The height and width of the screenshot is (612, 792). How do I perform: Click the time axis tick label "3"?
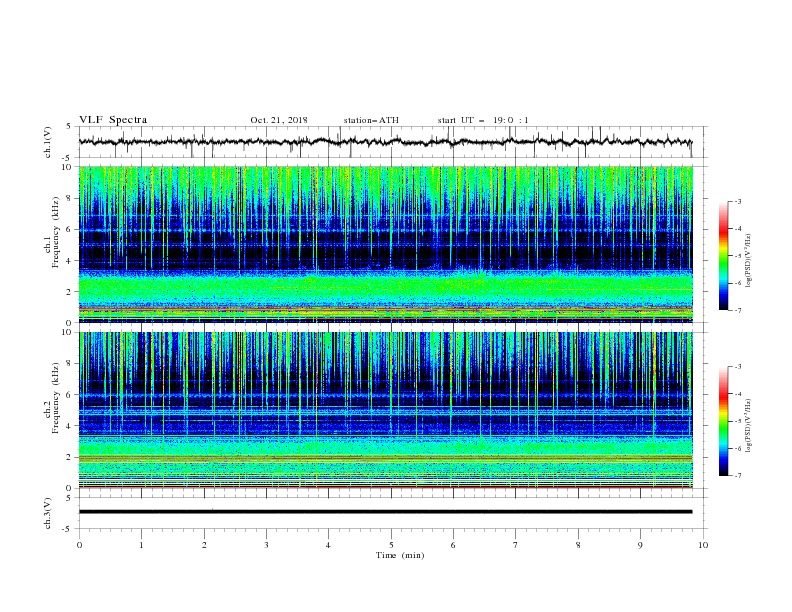[x=266, y=545]
